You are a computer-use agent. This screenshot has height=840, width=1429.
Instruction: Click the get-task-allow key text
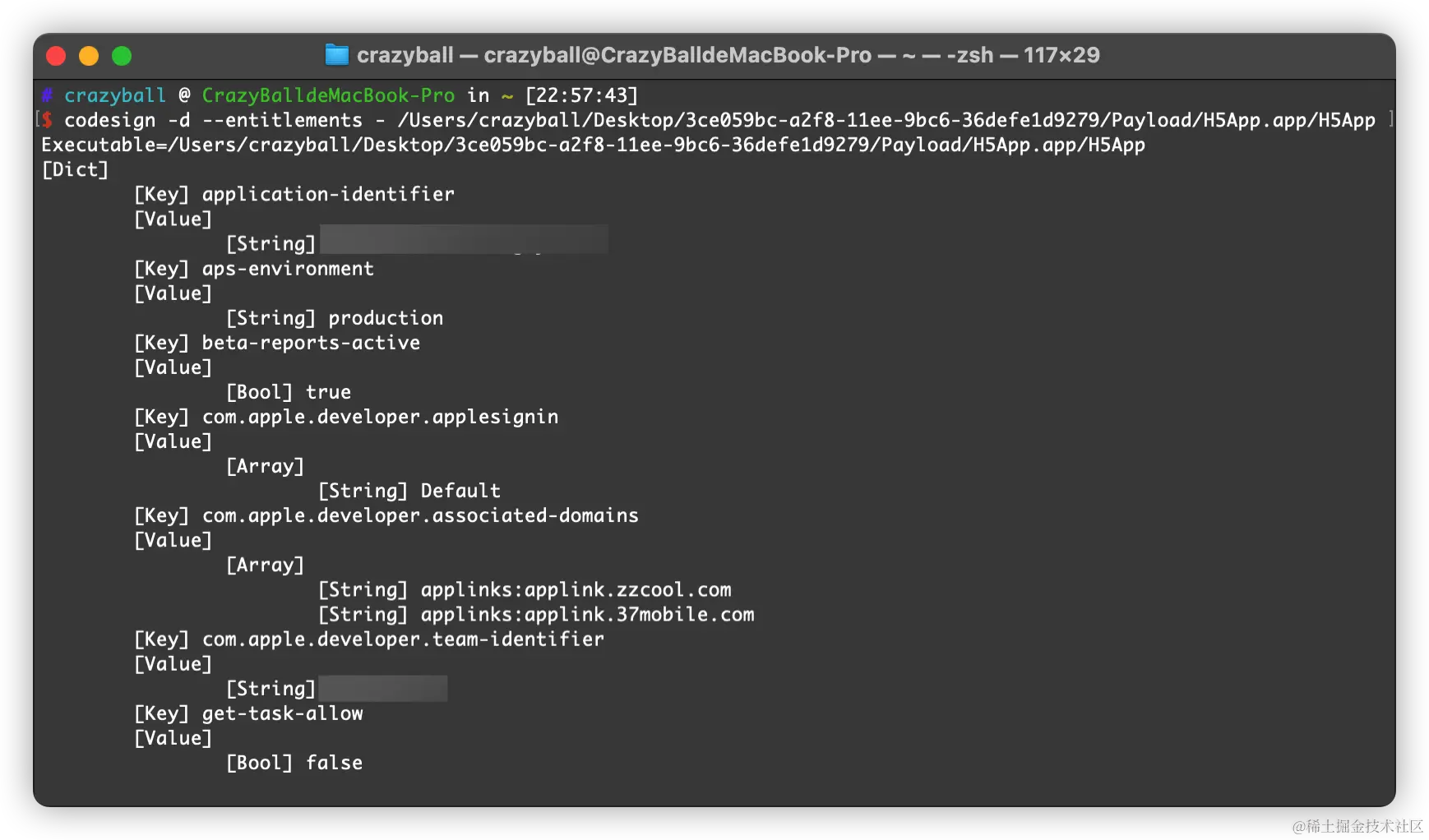point(282,713)
